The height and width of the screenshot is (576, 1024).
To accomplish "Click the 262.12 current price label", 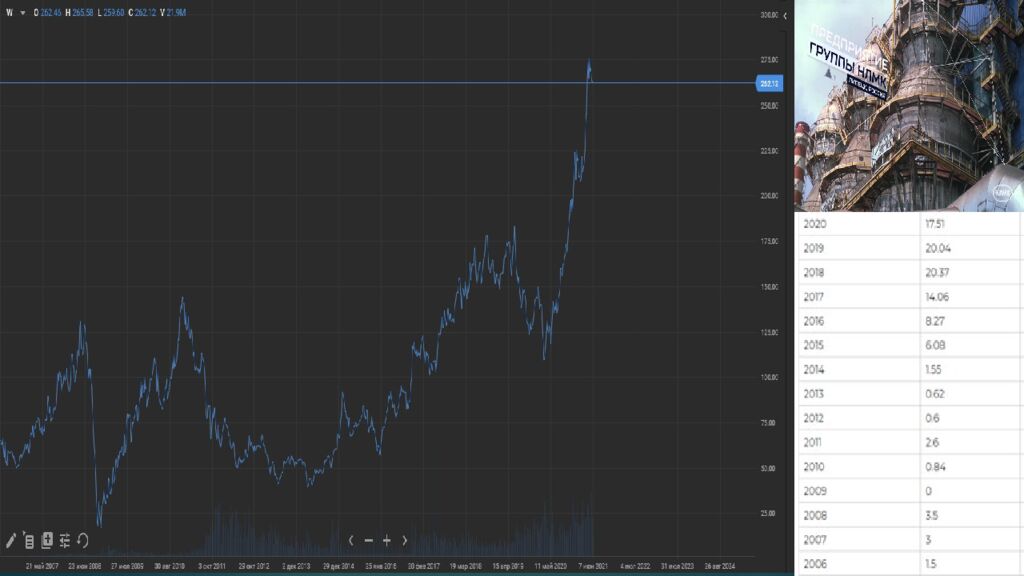I will [769, 84].
